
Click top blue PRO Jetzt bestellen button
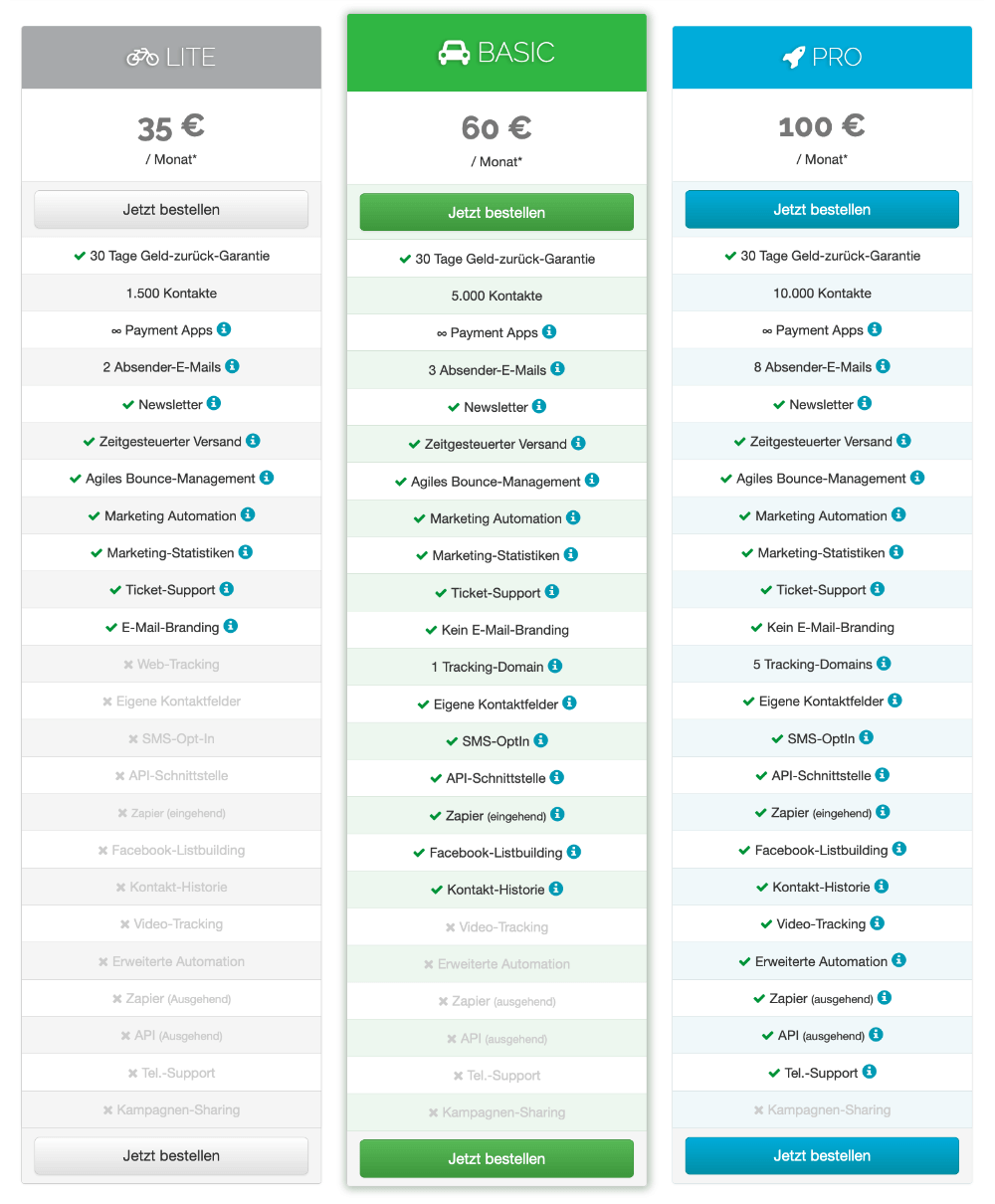(x=822, y=210)
